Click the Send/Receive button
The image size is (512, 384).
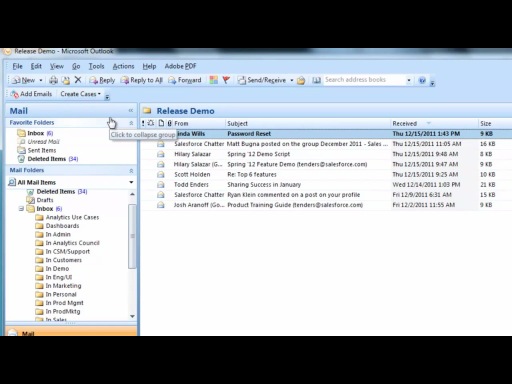[x=262, y=80]
